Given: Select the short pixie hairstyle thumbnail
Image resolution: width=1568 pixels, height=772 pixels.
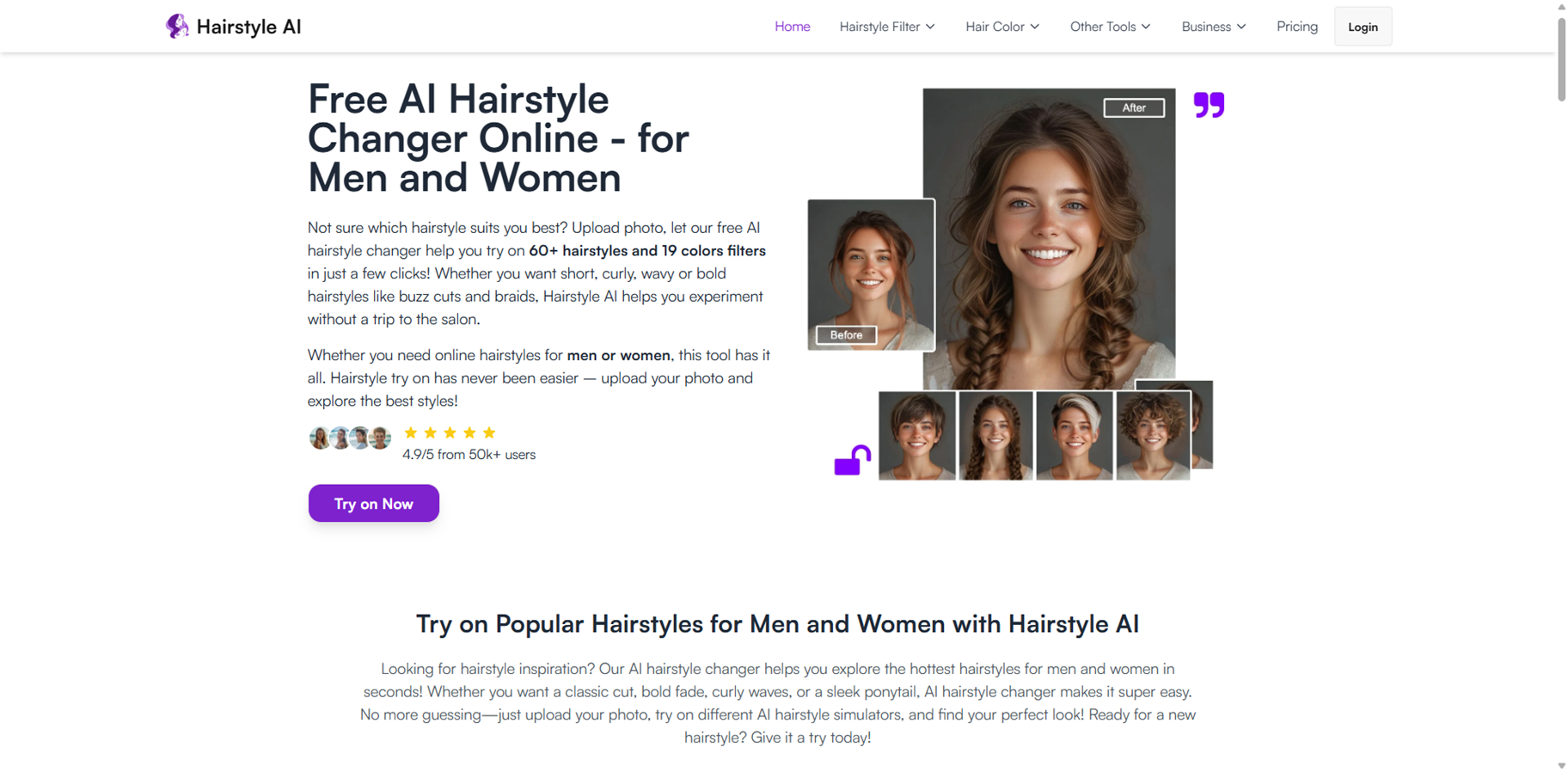Looking at the screenshot, I should click(x=916, y=435).
